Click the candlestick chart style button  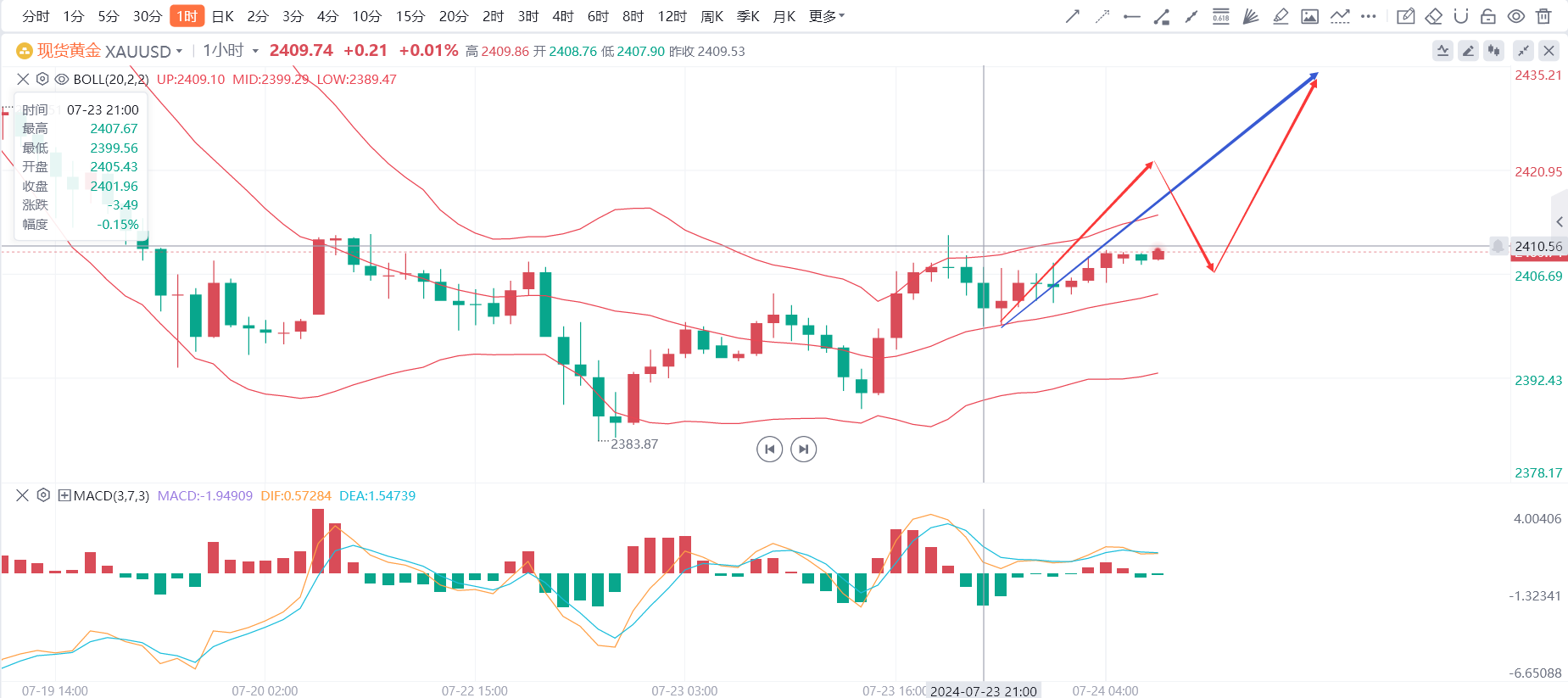coord(1493,51)
